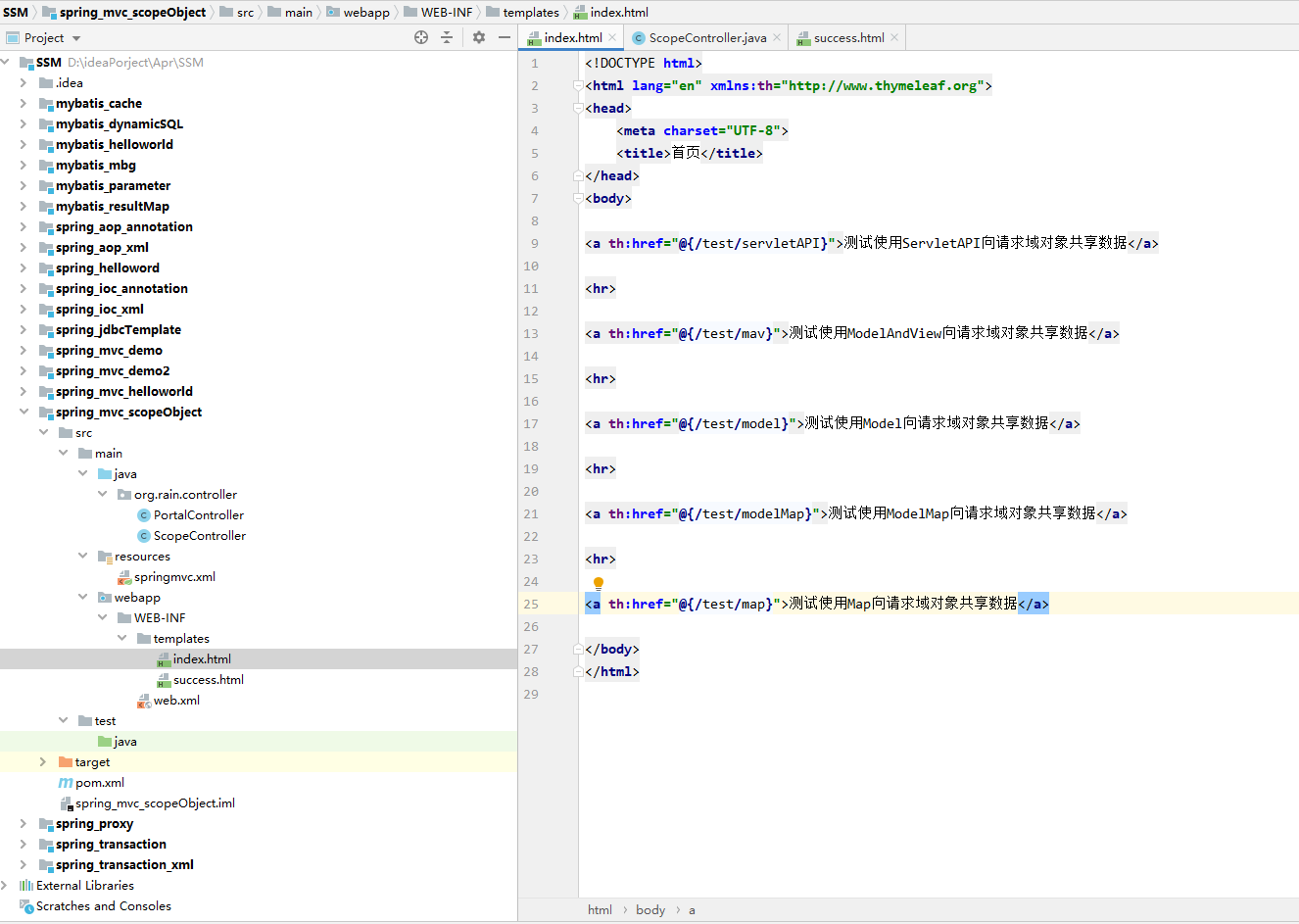Expand the spring_mvc_demo module
The height and width of the screenshot is (924, 1299).
tap(24, 351)
